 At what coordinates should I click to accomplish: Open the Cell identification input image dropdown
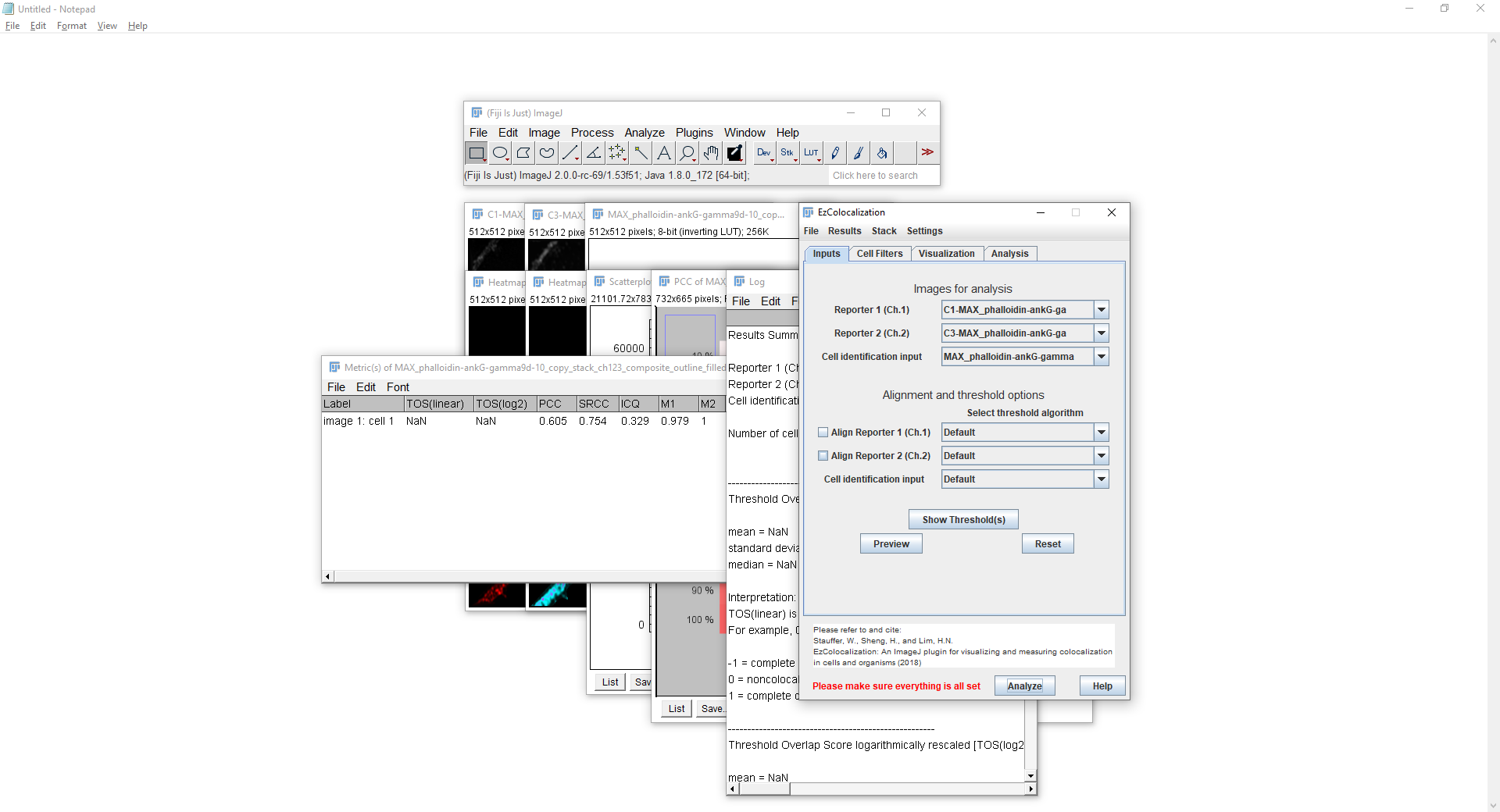pos(1101,357)
